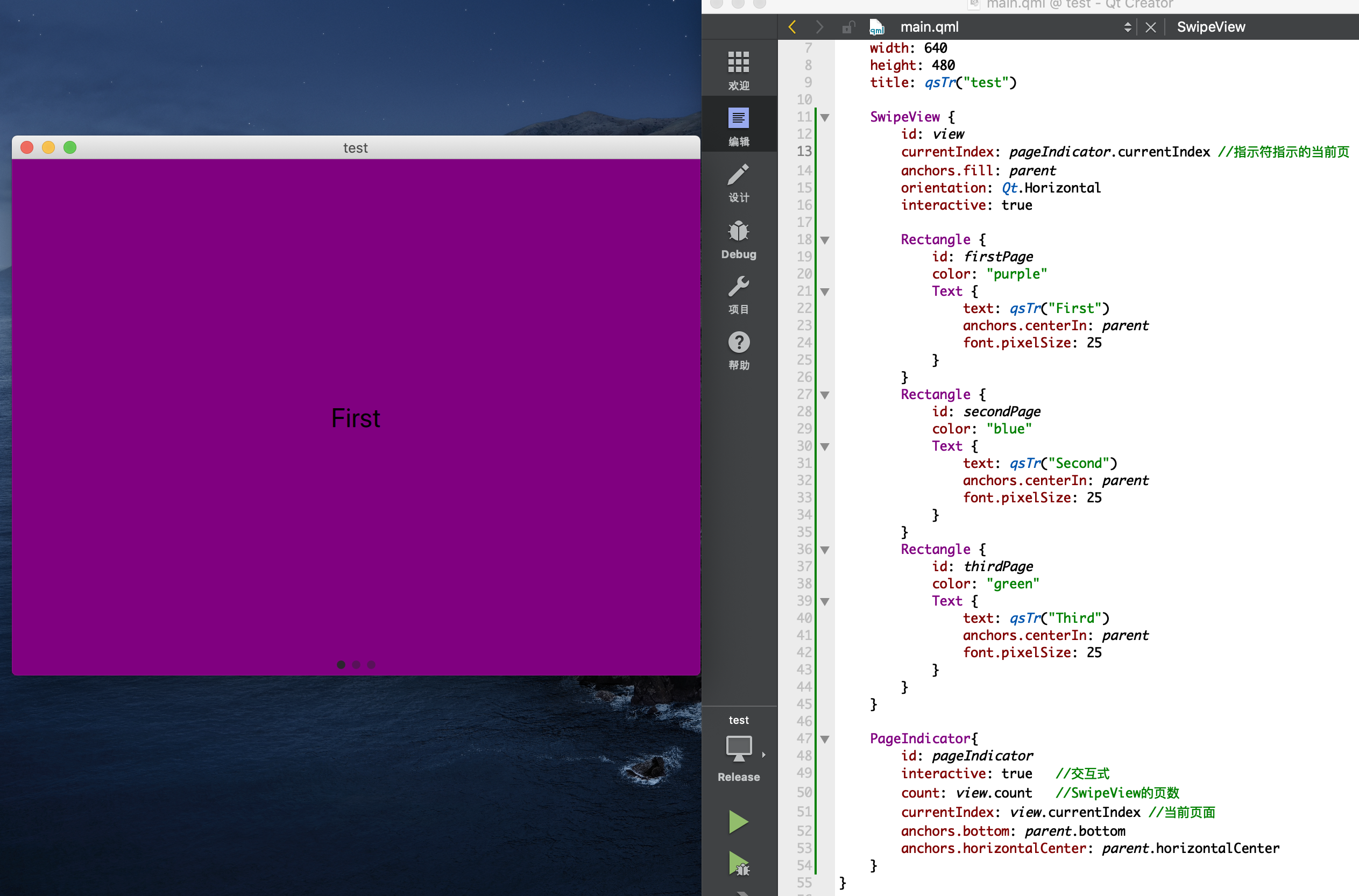Click the green Run button
Image resolution: width=1359 pixels, height=896 pixels.
(x=738, y=822)
